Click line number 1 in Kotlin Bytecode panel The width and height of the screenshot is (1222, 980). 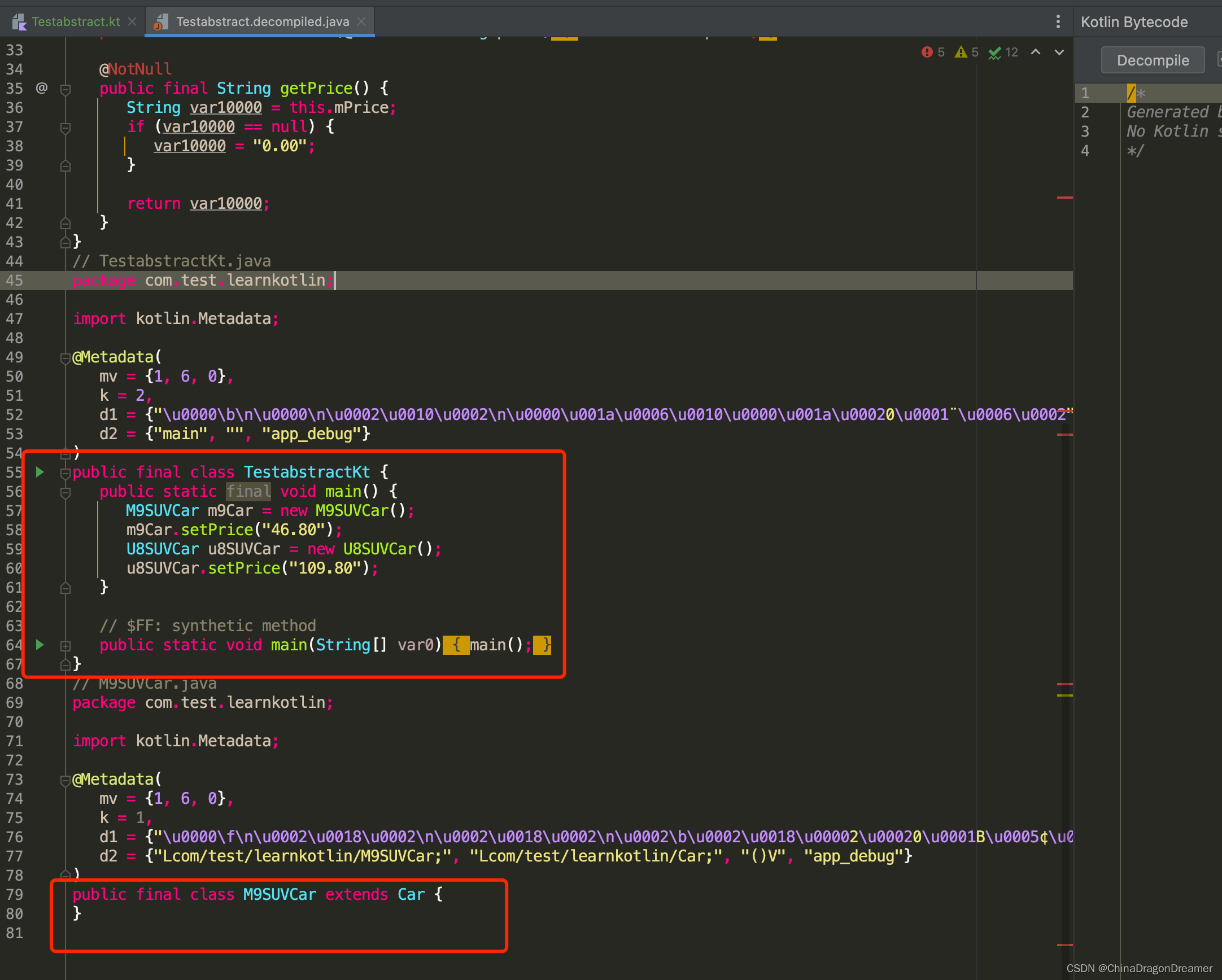point(1085,93)
